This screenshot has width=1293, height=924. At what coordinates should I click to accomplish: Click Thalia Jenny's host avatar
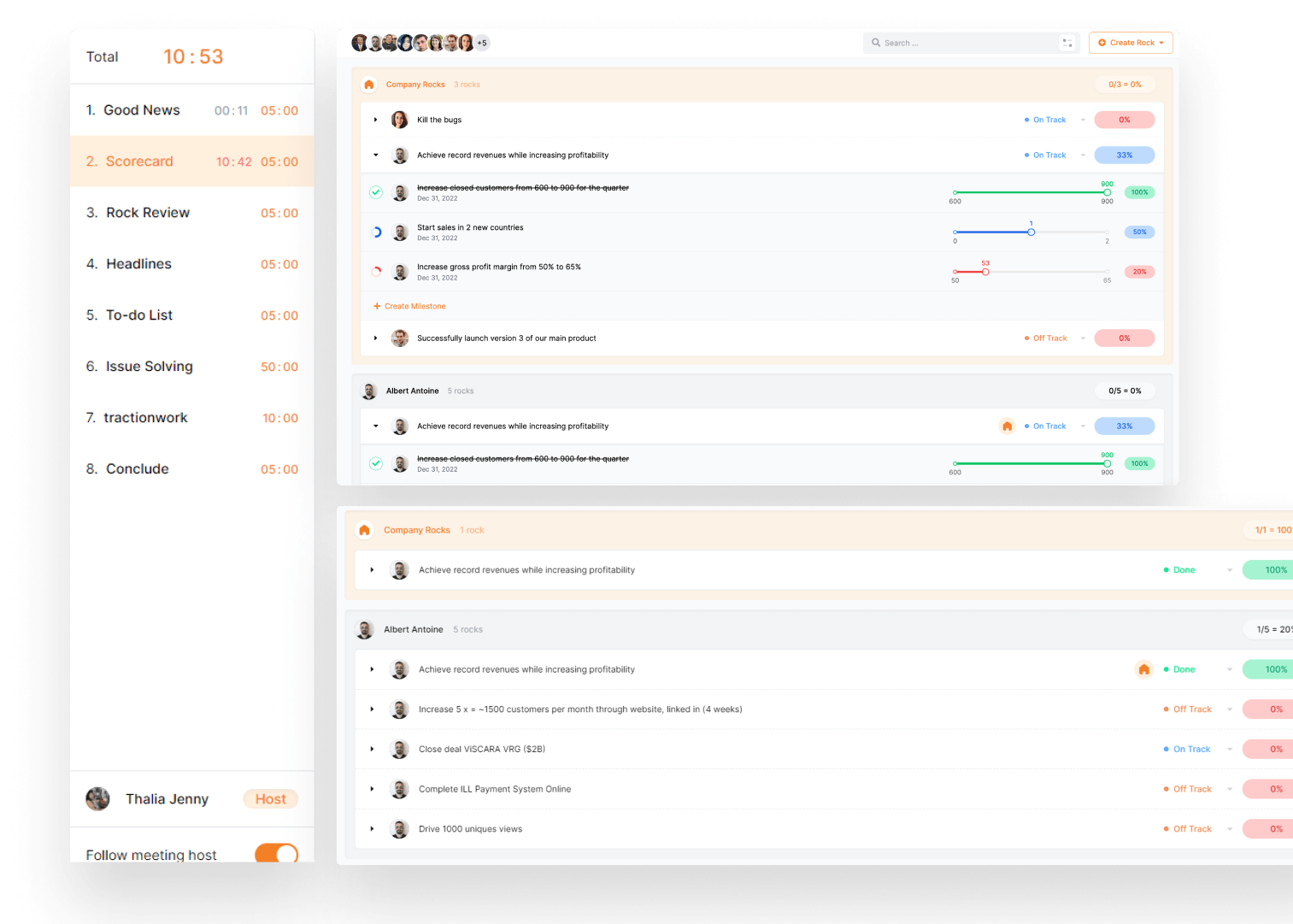coord(98,799)
